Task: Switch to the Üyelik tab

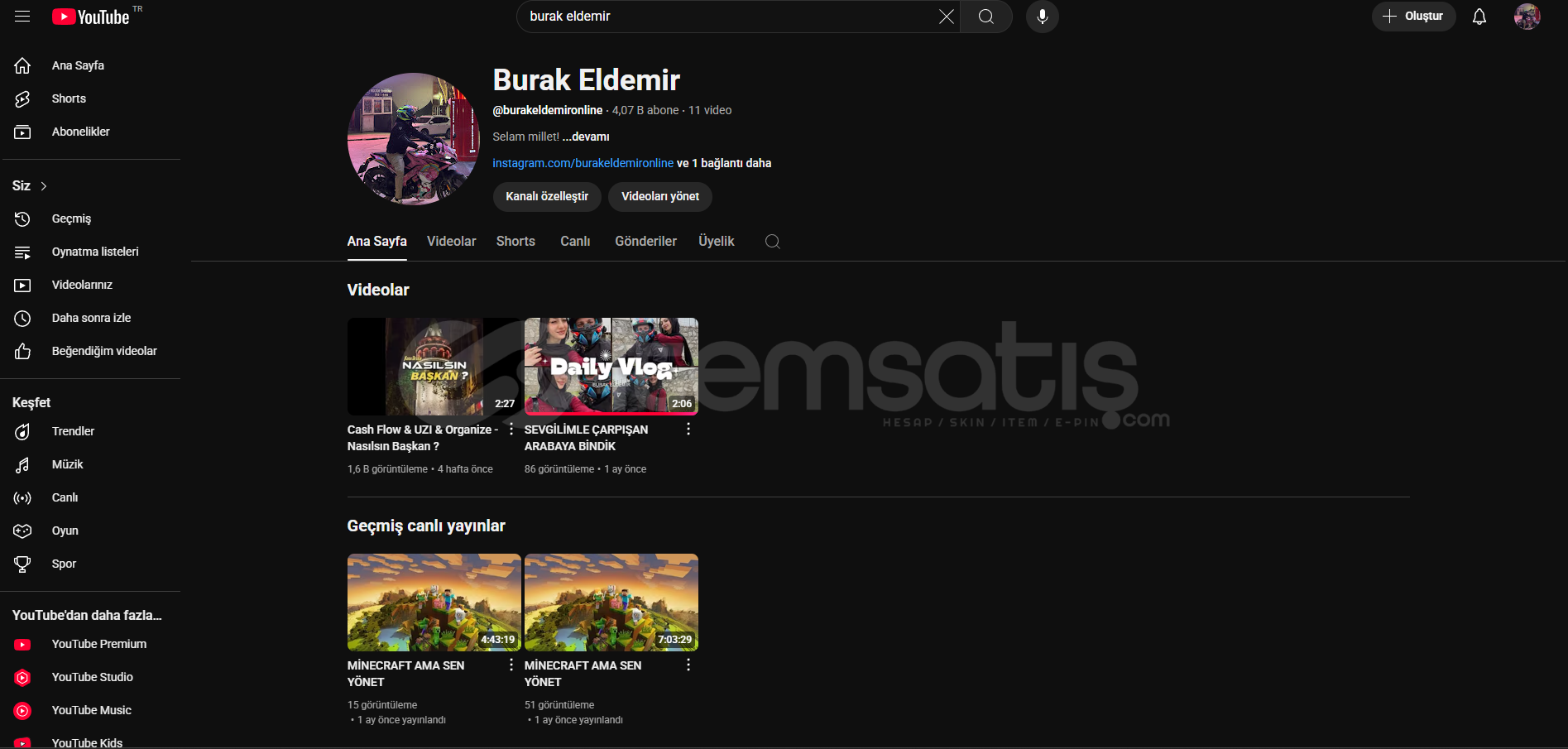Action: 717,241
